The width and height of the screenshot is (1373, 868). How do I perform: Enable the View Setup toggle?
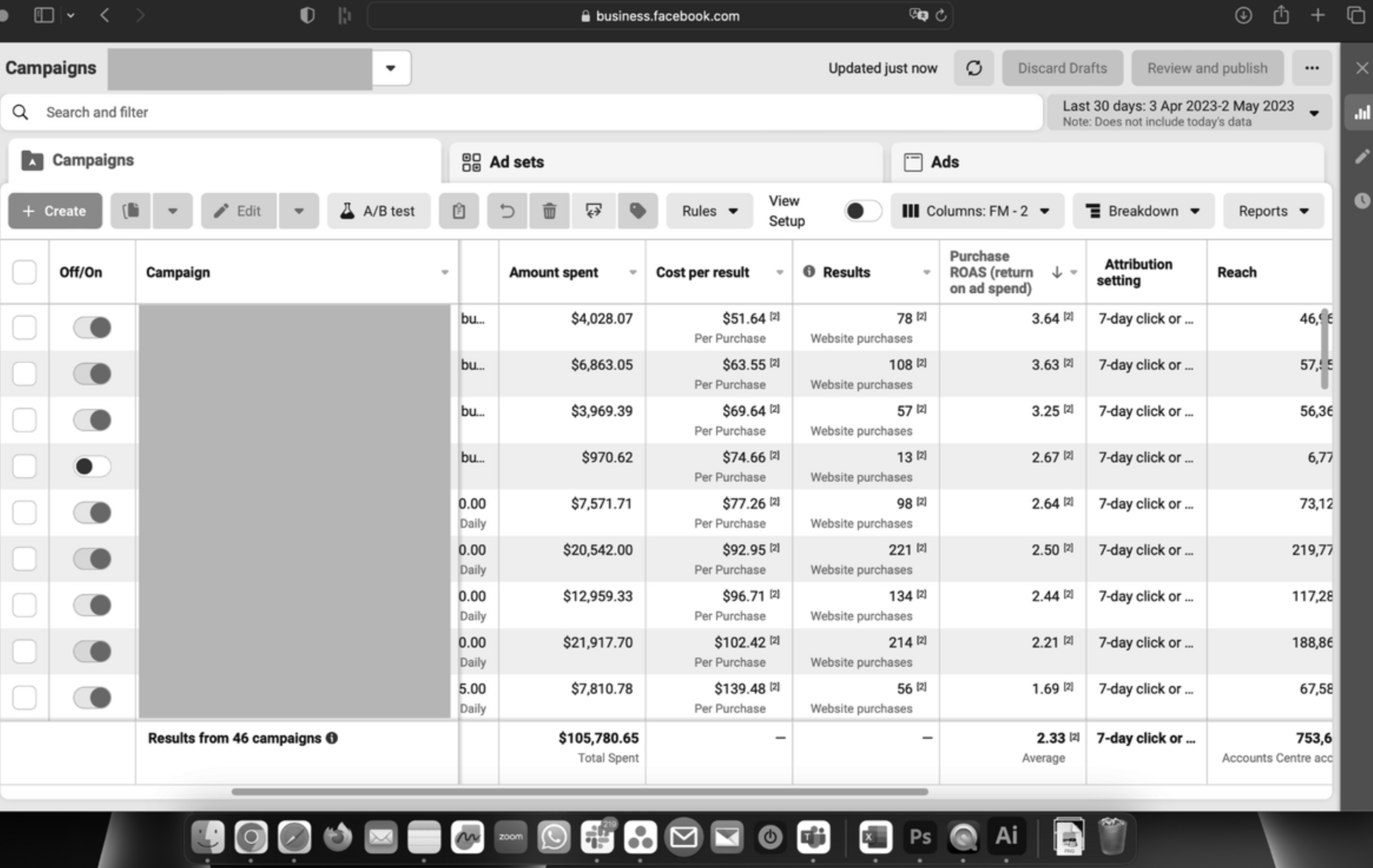pos(862,211)
